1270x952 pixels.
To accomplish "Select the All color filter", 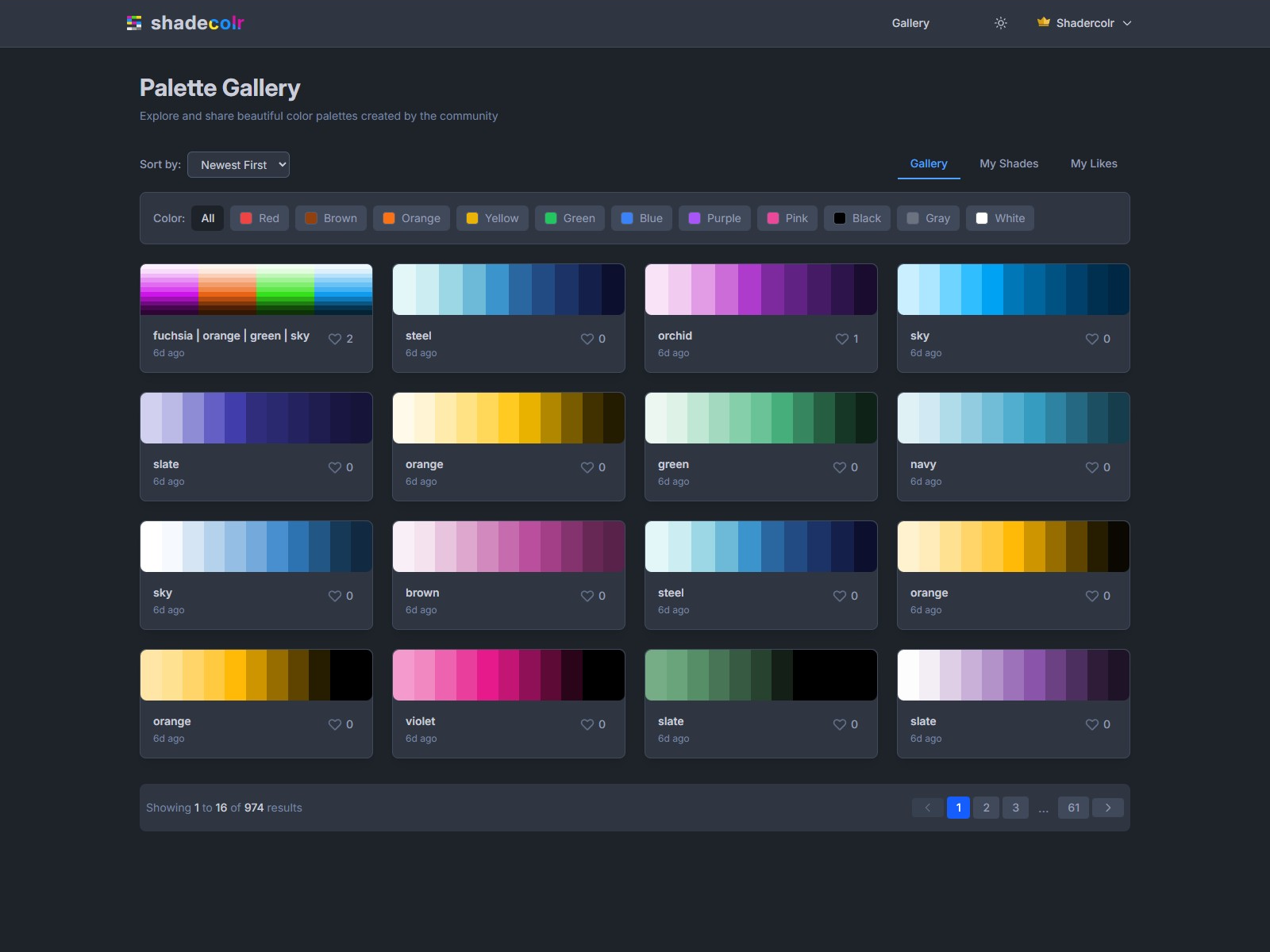I will click(x=207, y=218).
